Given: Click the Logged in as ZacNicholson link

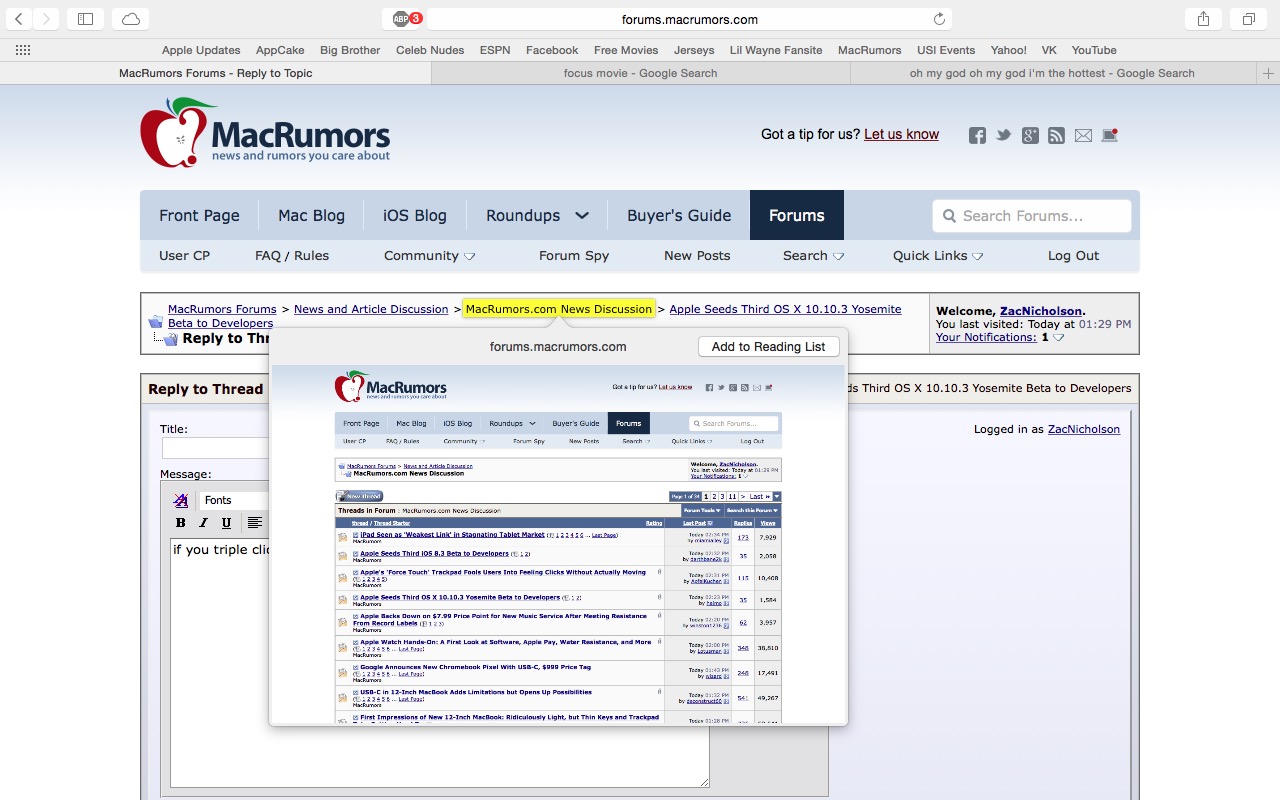Looking at the screenshot, I should coord(1084,429).
